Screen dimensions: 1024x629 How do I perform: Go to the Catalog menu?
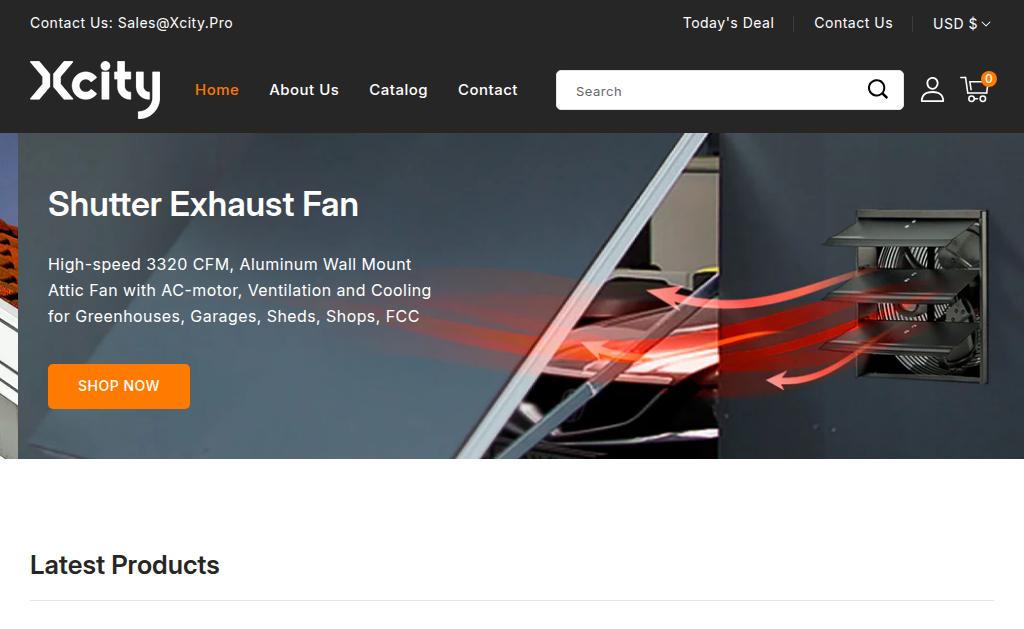[398, 89]
